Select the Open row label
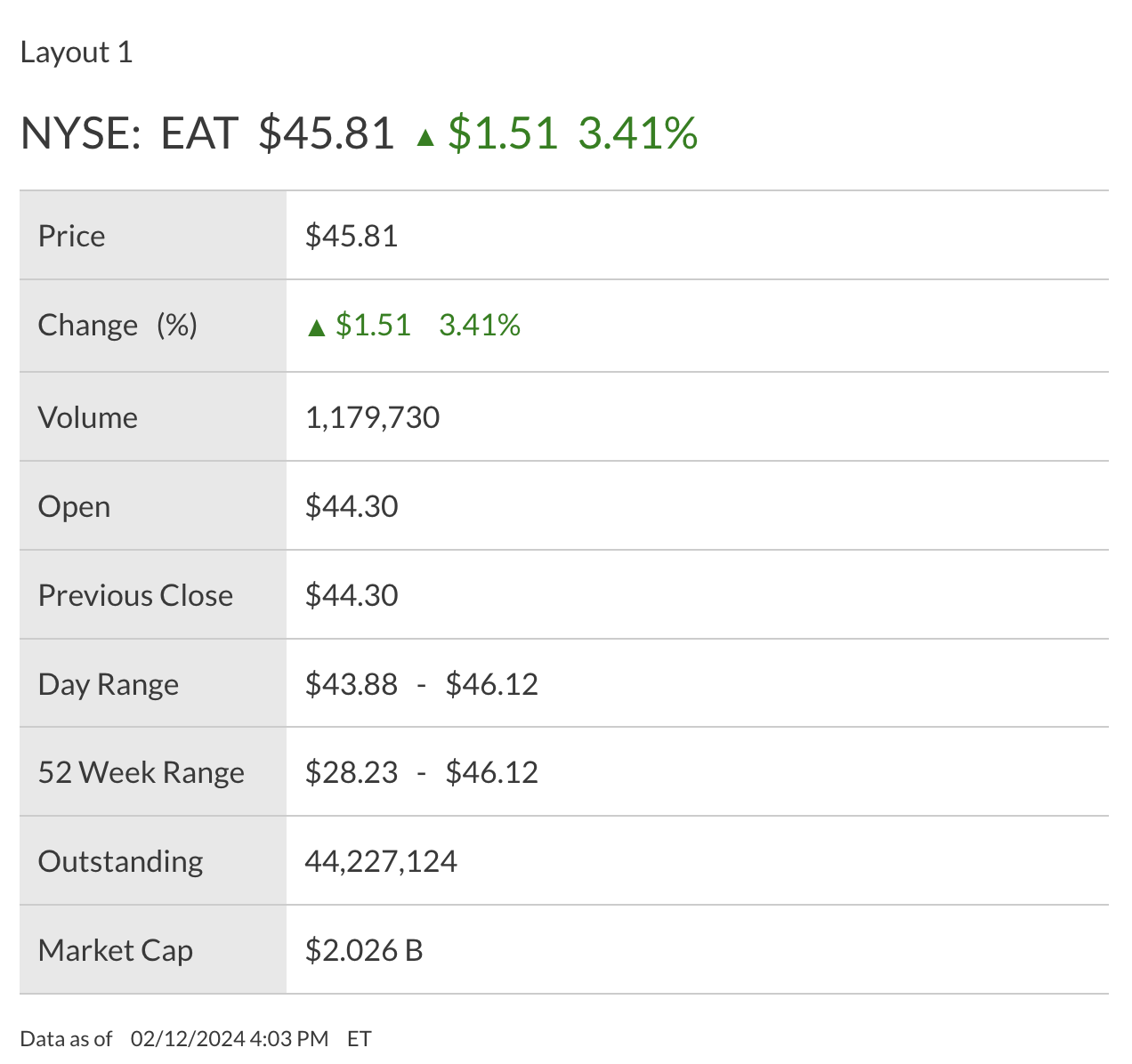Viewport: 1132px width, 1064px height. click(75, 506)
